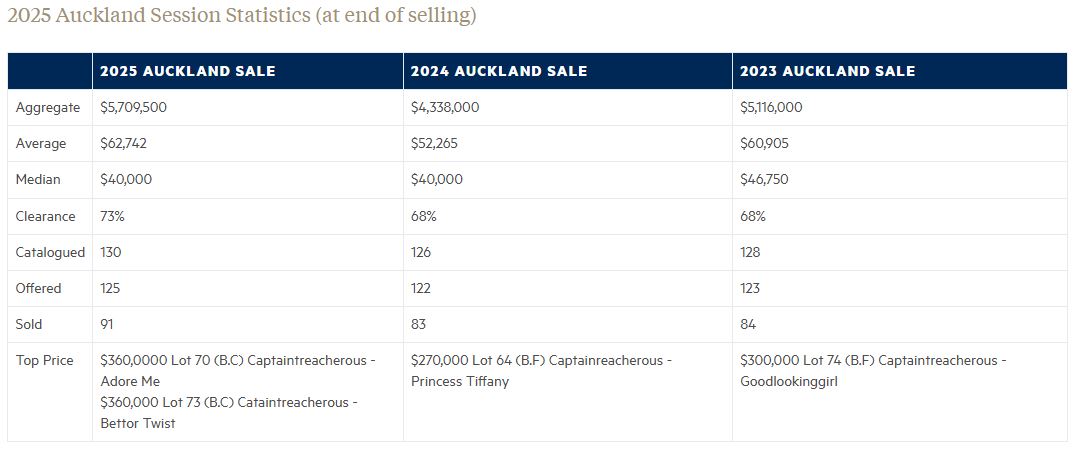Select the Aggregate row label
1085x452 pixels.
pos(48,107)
